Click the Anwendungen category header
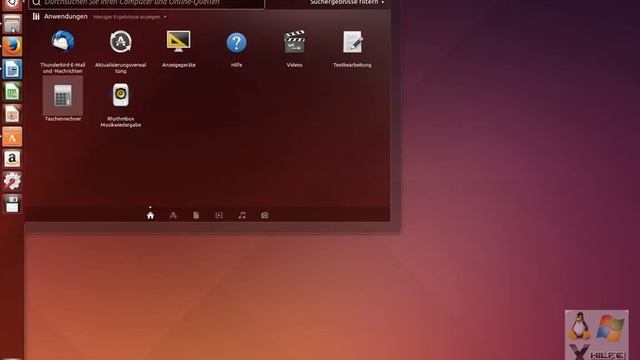This screenshot has height=360, width=640. click(x=65, y=16)
